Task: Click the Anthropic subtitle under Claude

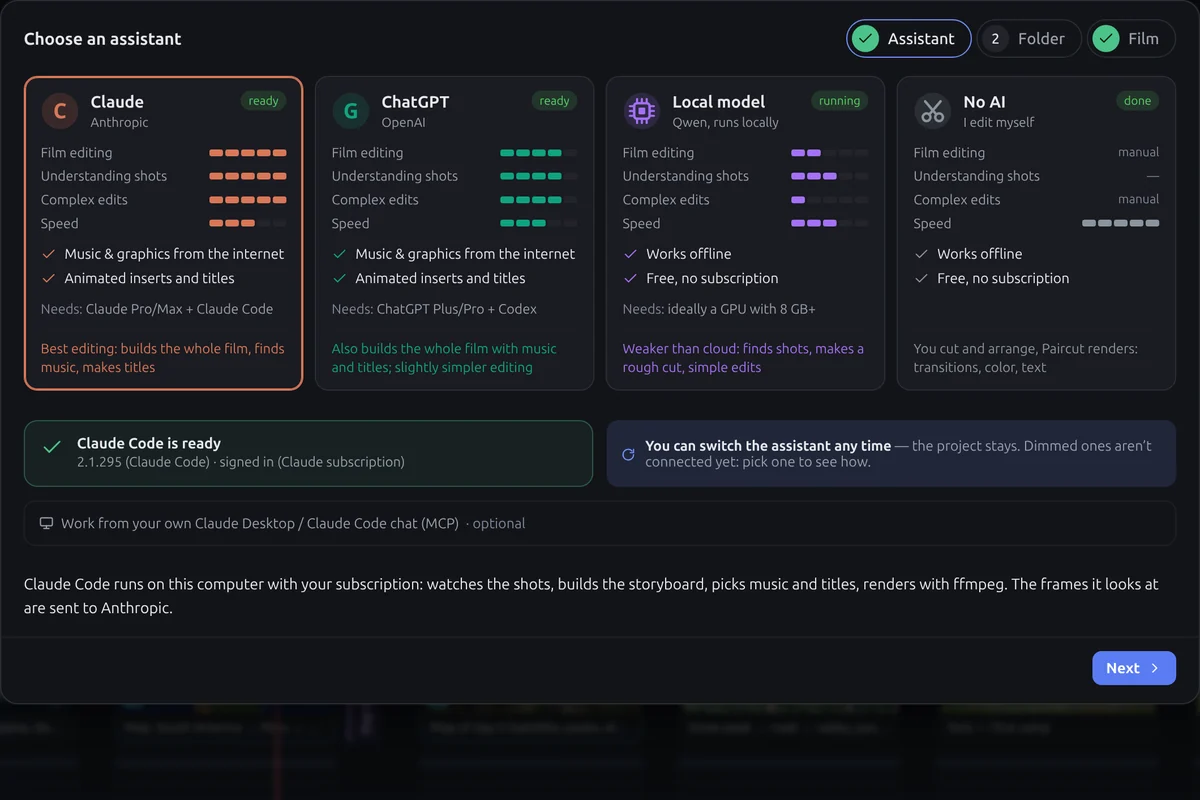Action: (119, 122)
